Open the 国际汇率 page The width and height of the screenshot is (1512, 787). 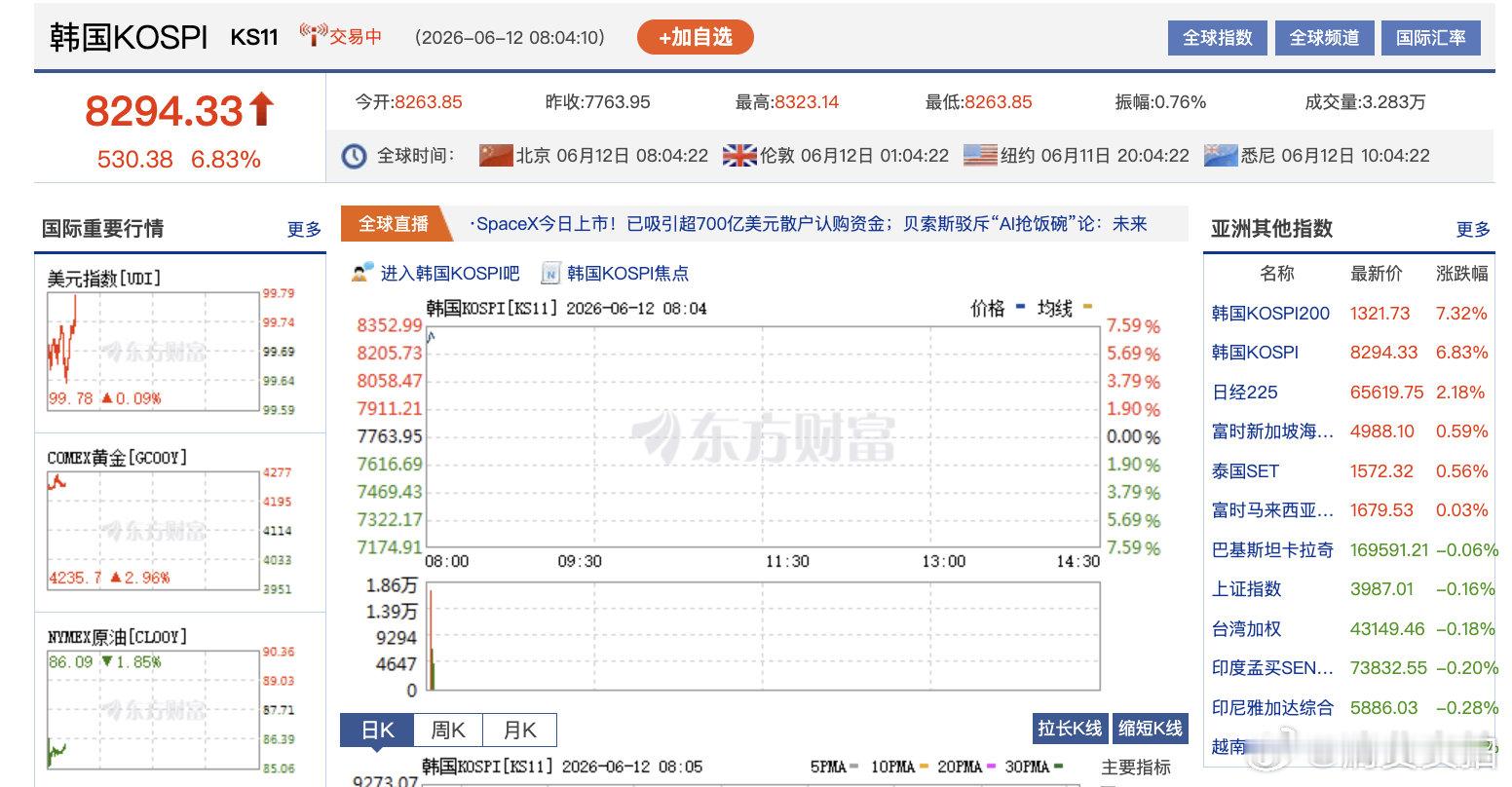(1430, 38)
